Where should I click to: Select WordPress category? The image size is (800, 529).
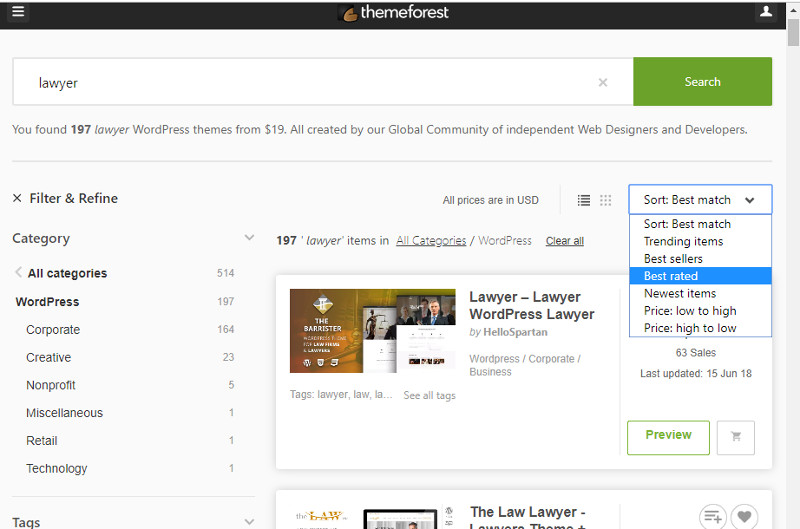(47, 301)
